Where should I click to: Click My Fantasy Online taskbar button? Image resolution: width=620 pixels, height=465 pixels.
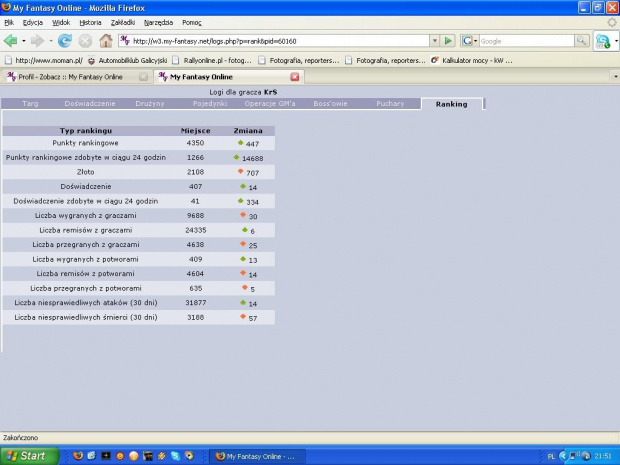pyautogui.click(x=257, y=456)
